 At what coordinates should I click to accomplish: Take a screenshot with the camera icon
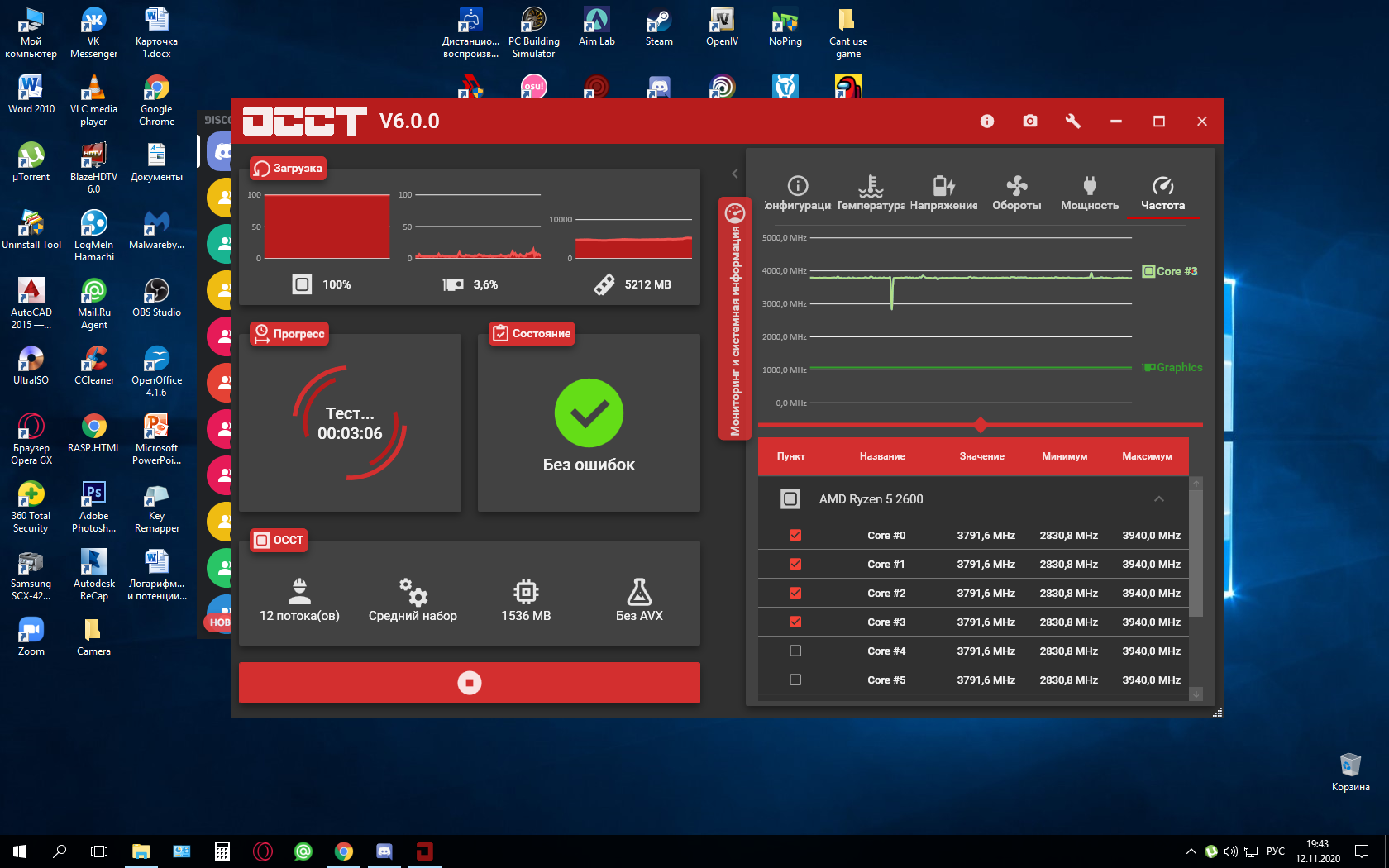point(1029,121)
